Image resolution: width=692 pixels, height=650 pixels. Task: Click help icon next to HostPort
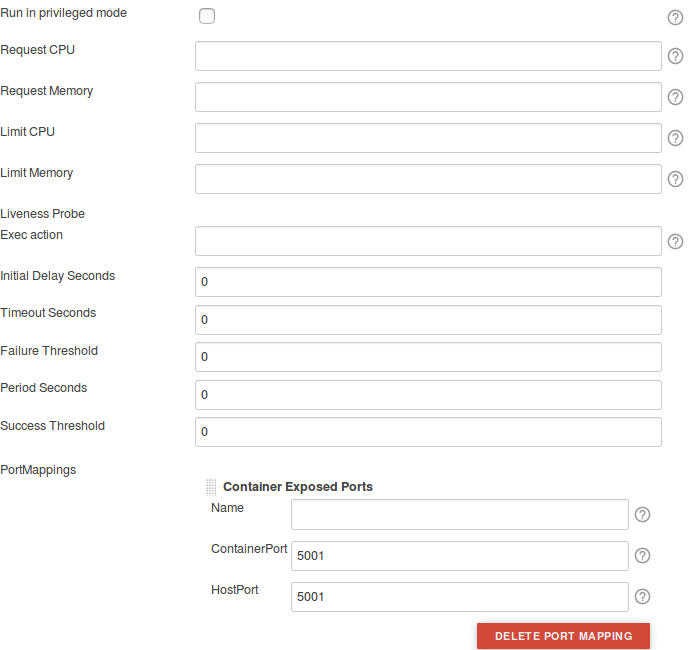(643, 596)
